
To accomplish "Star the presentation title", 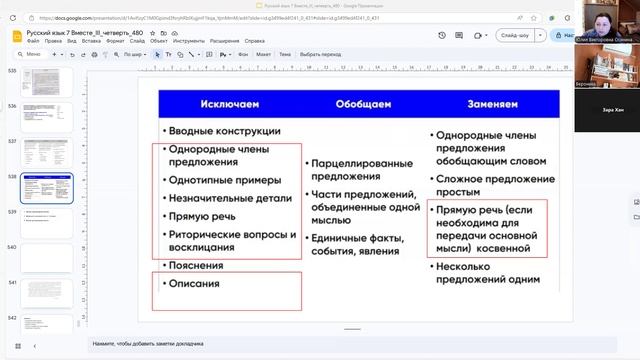I will 152,33.
